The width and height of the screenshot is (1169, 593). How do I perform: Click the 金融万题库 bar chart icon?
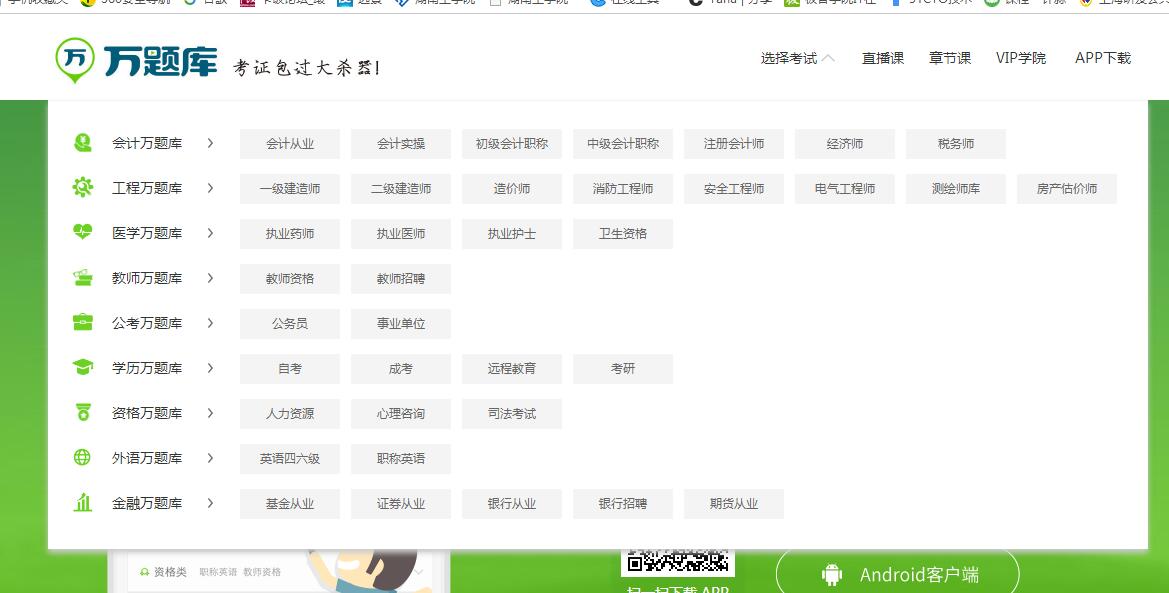tap(83, 503)
